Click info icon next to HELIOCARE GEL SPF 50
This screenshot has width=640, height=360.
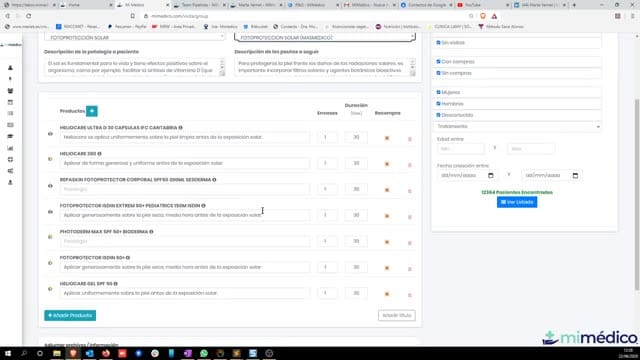tap(116, 284)
